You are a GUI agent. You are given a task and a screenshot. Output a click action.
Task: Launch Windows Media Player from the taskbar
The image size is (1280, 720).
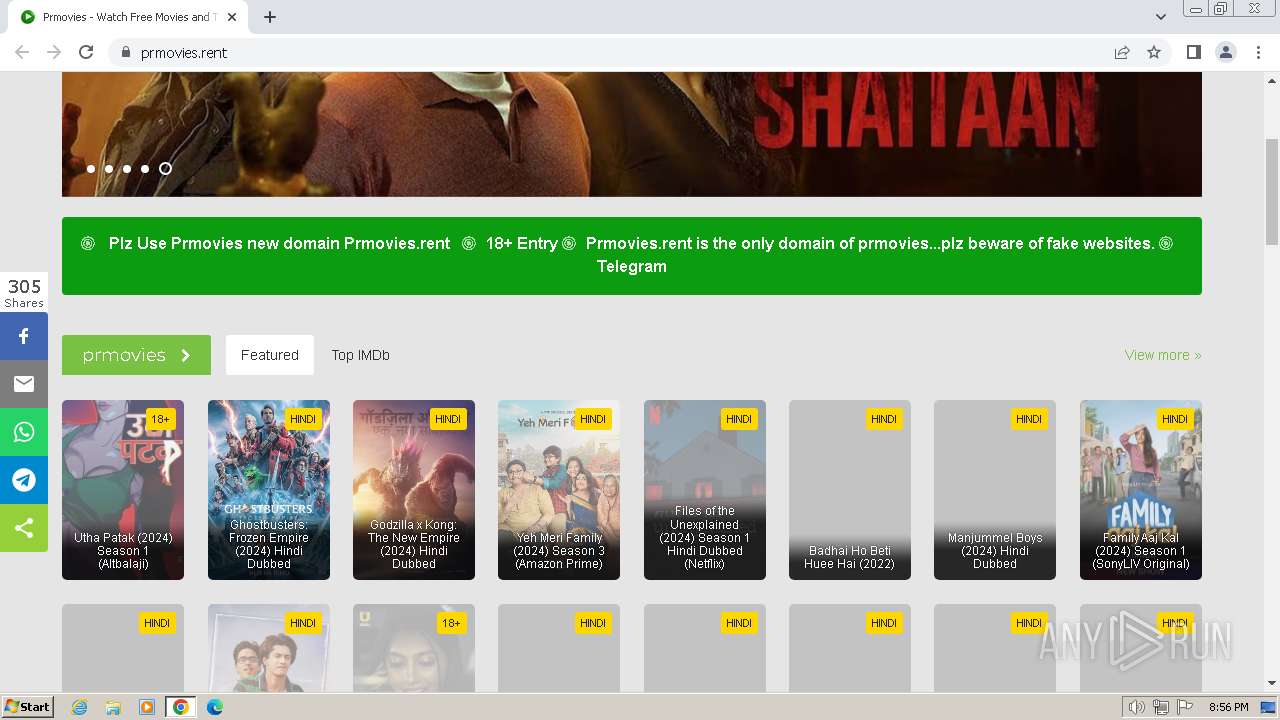click(x=147, y=707)
